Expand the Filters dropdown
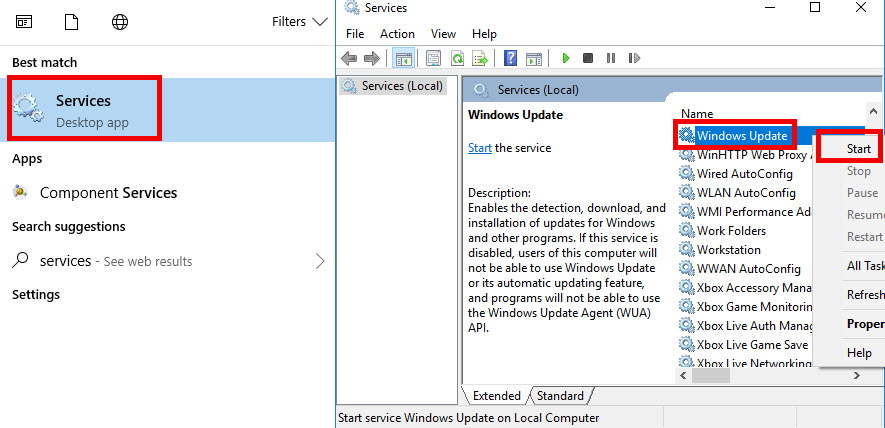The height and width of the screenshot is (428, 885). (x=299, y=21)
